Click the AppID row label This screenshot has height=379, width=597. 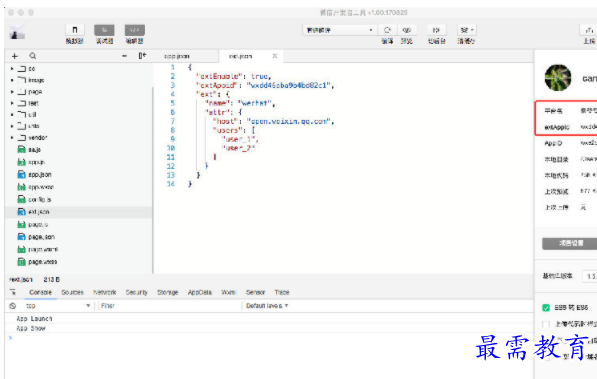coord(553,143)
